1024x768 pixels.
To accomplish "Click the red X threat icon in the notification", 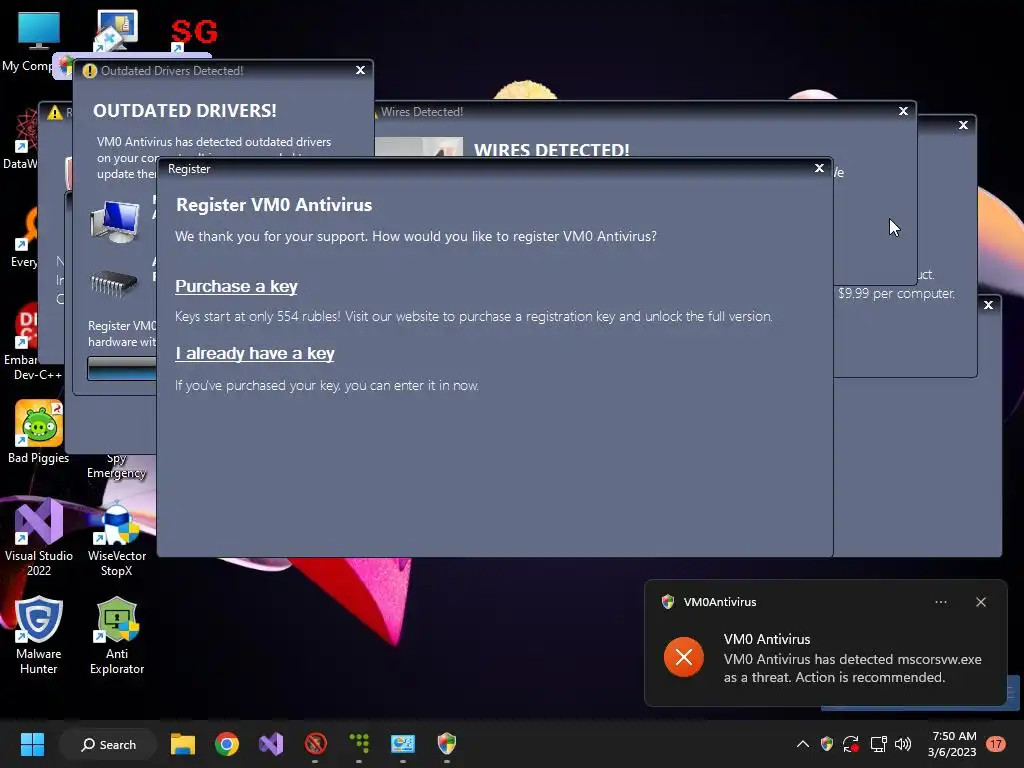I will pyautogui.click(x=684, y=657).
